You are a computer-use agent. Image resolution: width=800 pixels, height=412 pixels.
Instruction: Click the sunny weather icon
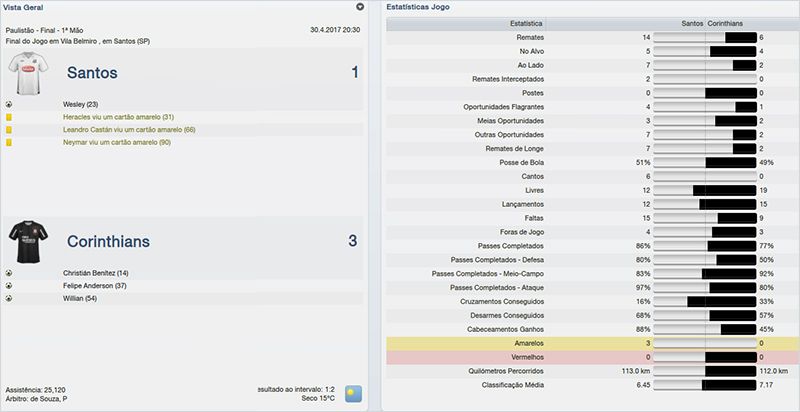coord(353,393)
